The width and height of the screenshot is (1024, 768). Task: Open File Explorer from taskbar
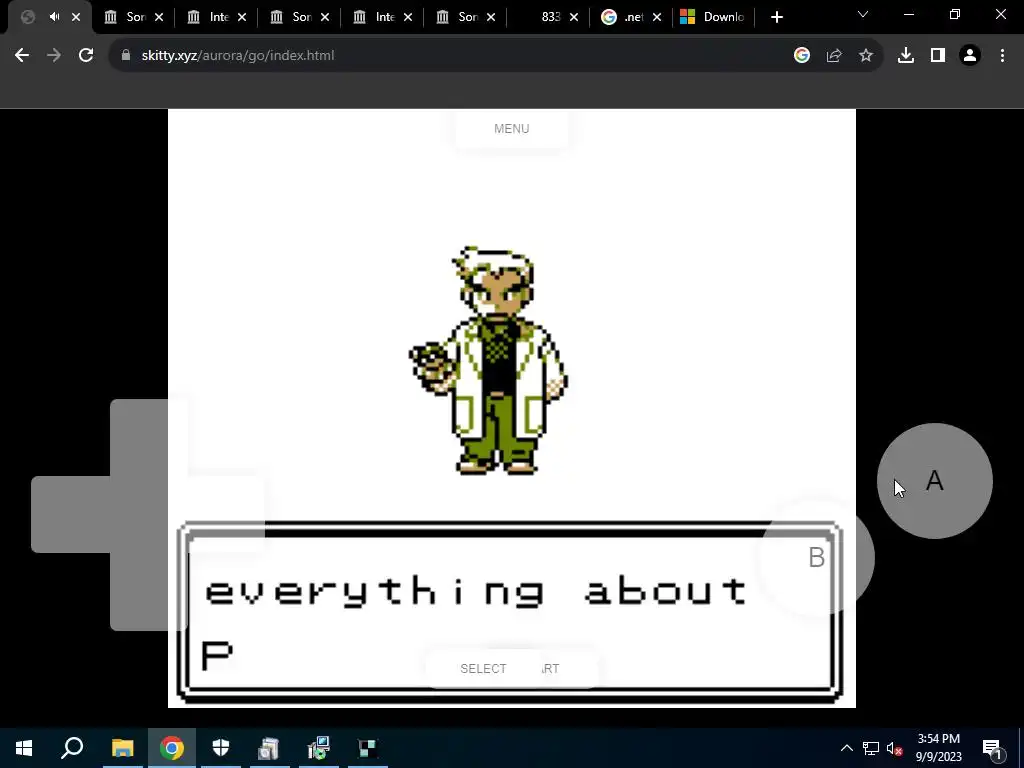coord(122,748)
